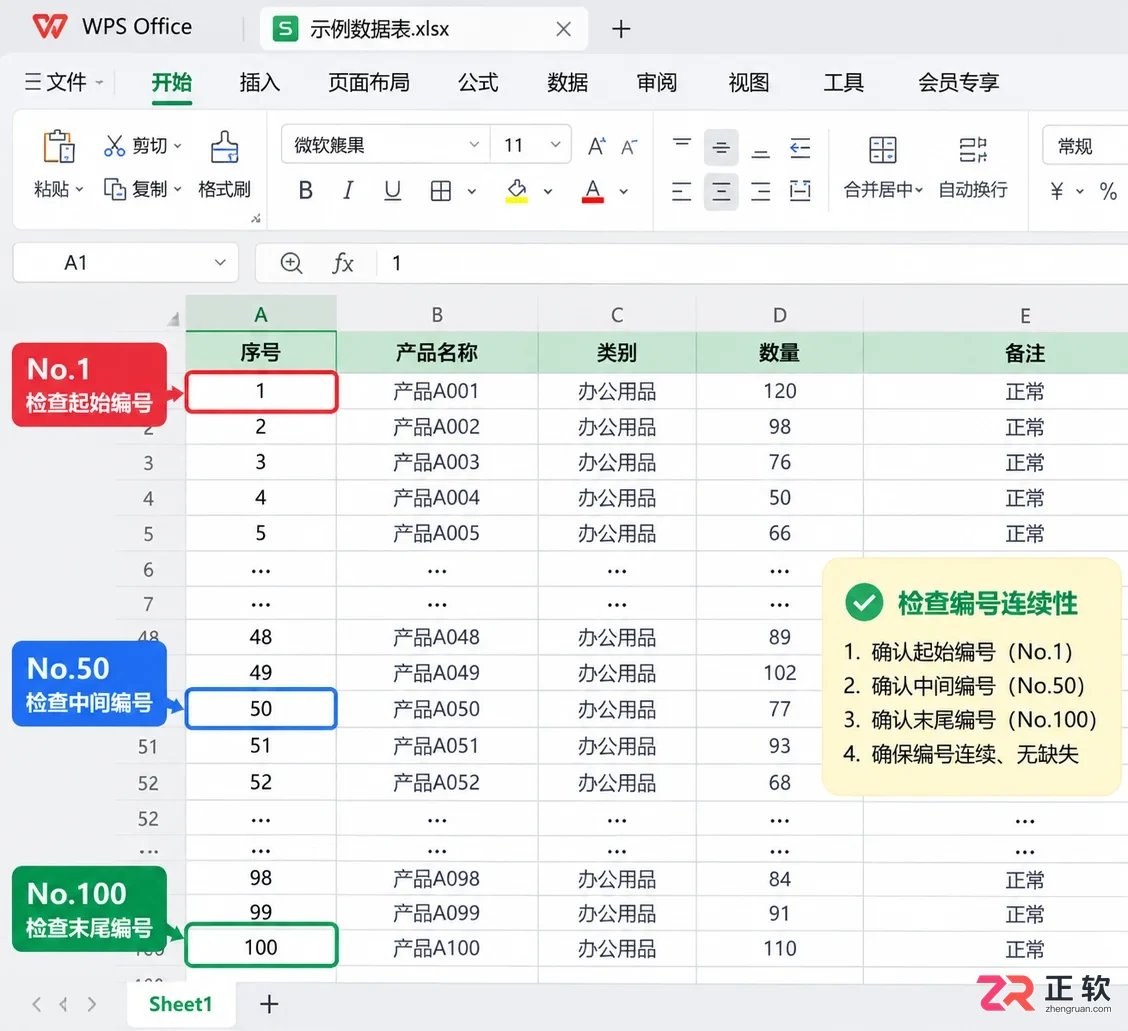
Task: Open the 微软雅黑 font name dropdown
Action: pyautogui.click(x=474, y=145)
